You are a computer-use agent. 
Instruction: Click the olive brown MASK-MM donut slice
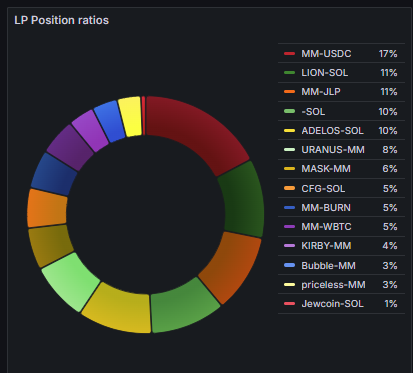[50, 245]
